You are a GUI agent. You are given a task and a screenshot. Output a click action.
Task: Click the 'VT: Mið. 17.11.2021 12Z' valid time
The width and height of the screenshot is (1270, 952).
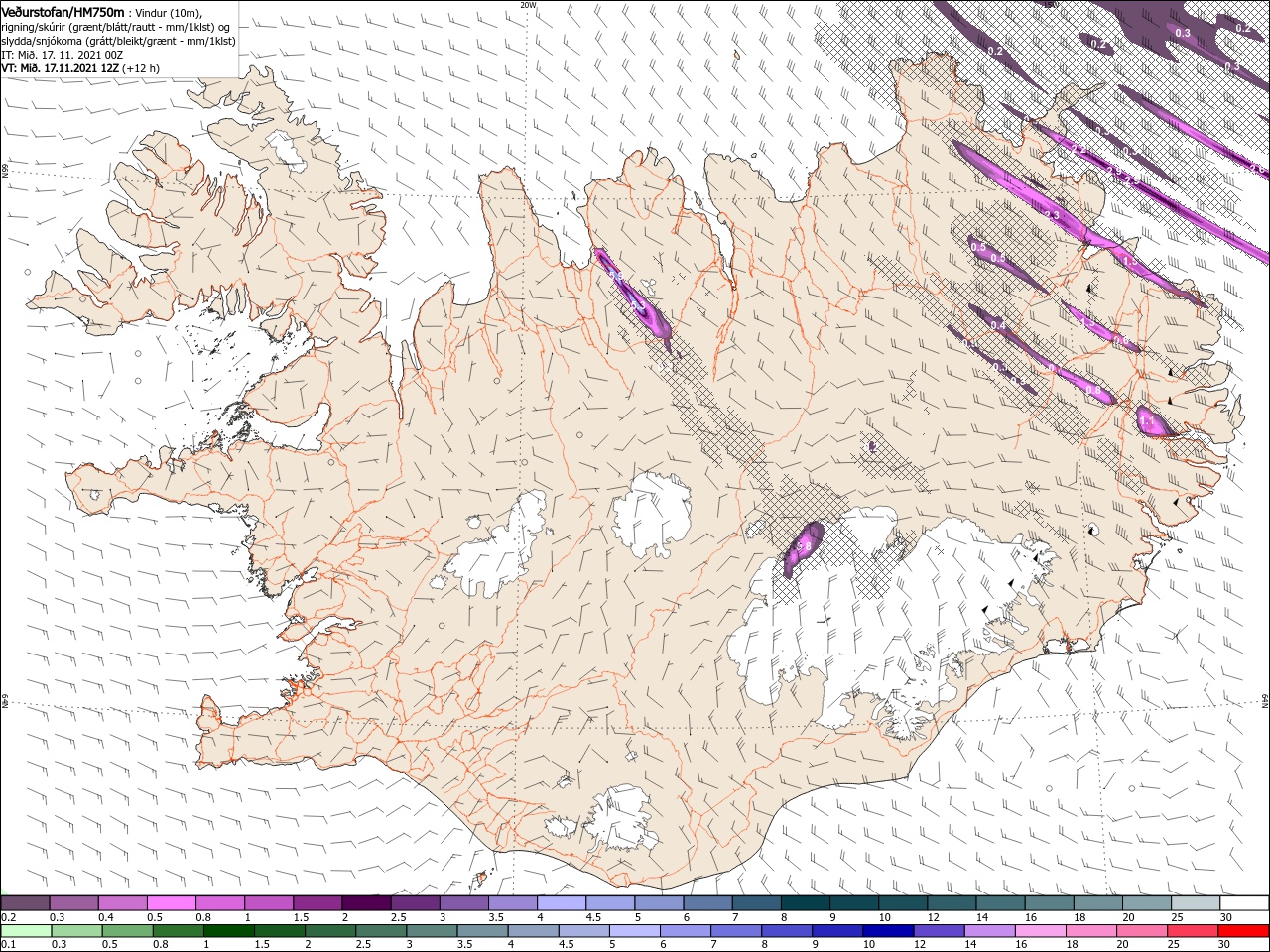pyautogui.click(x=60, y=68)
